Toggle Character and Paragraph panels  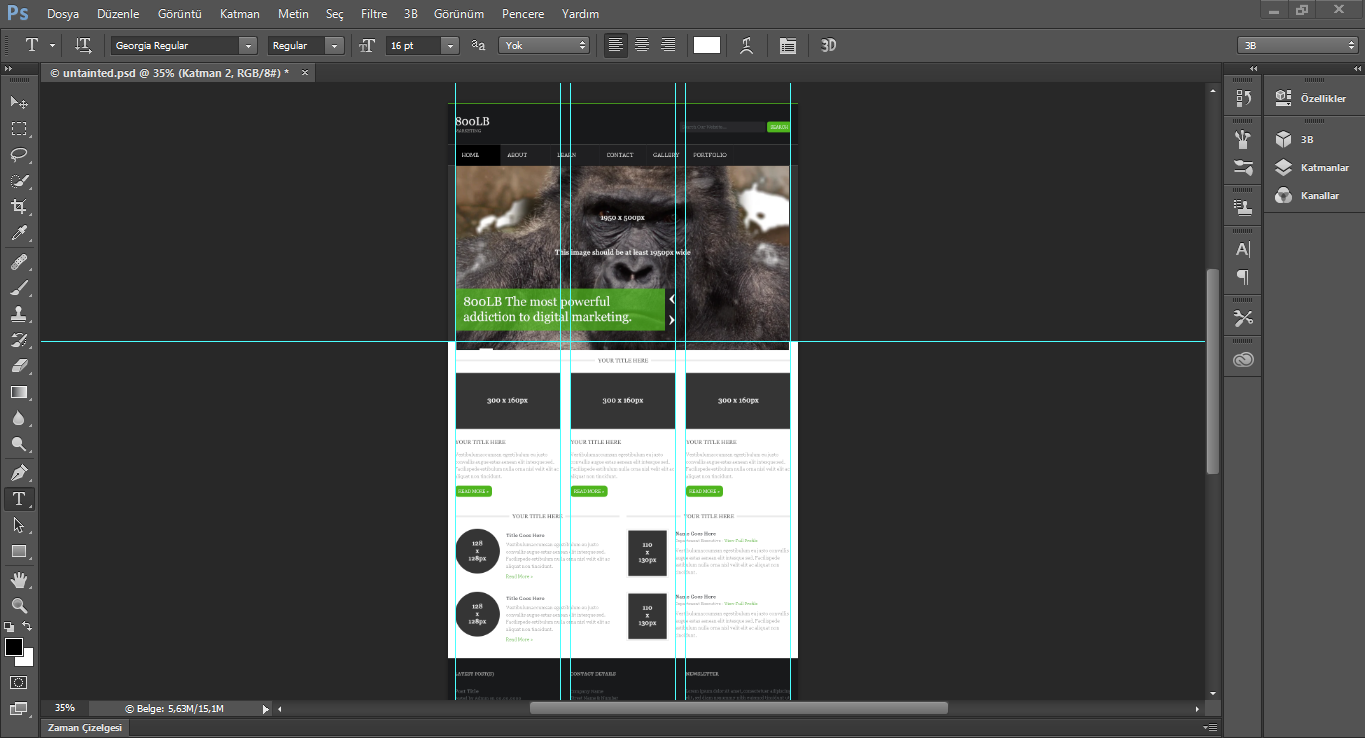pos(787,45)
